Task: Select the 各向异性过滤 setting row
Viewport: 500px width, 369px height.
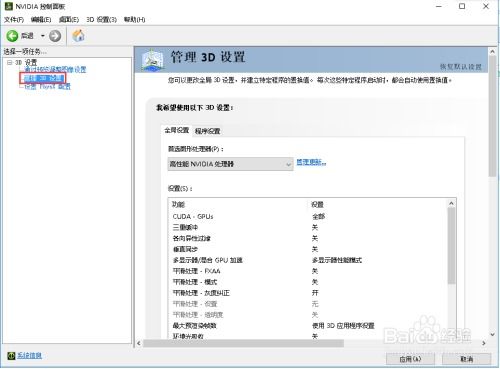Action: tap(309, 238)
